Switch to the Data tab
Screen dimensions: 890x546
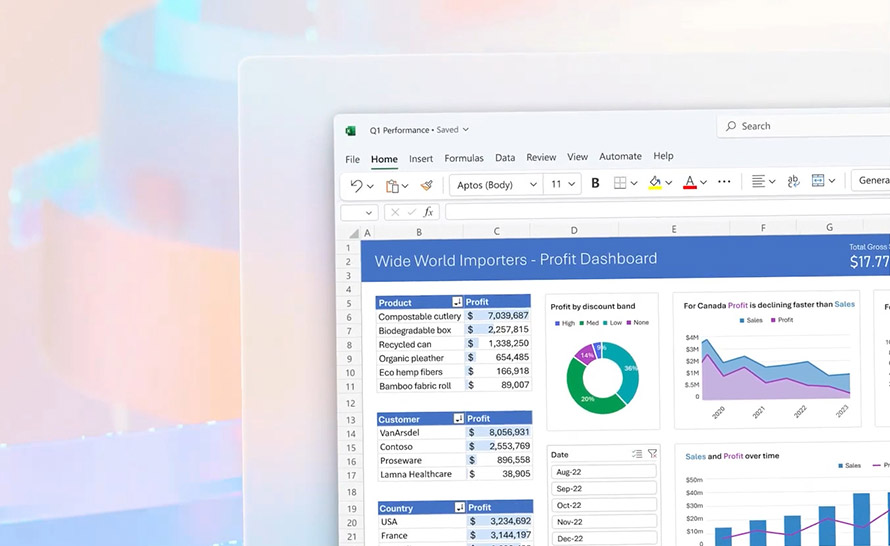click(x=505, y=158)
